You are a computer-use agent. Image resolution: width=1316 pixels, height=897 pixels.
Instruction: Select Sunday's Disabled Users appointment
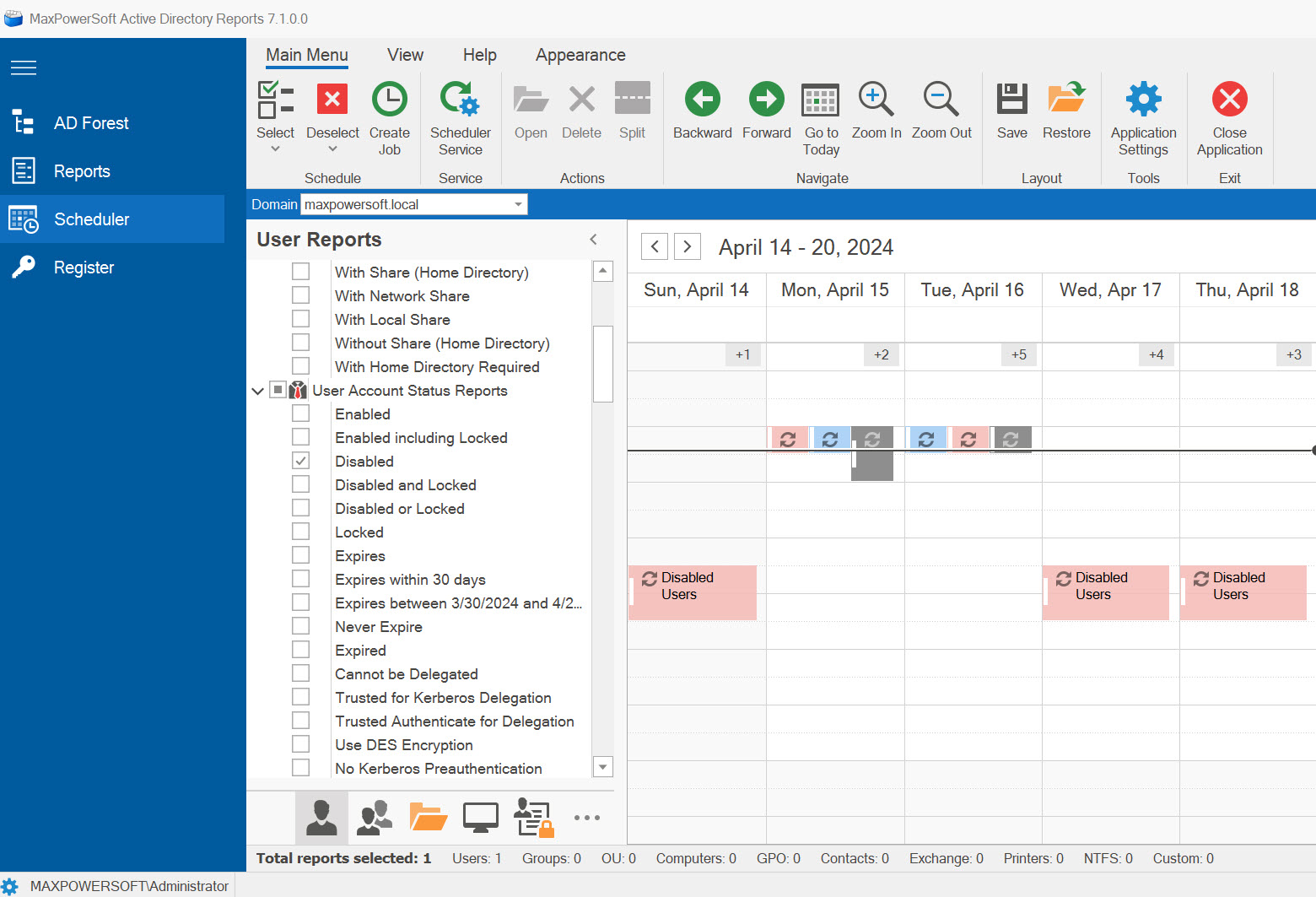[693, 592]
